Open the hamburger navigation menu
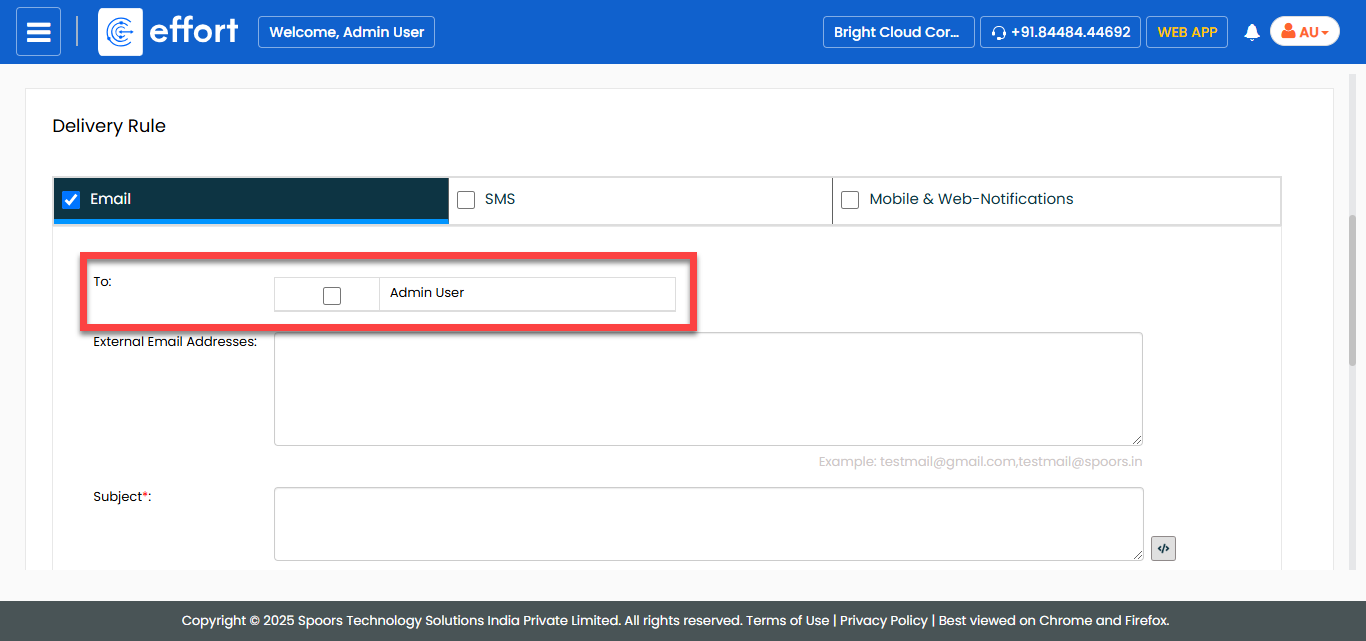This screenshot has width=1366, height=641. pyautogui.click(x=38, y=32)
